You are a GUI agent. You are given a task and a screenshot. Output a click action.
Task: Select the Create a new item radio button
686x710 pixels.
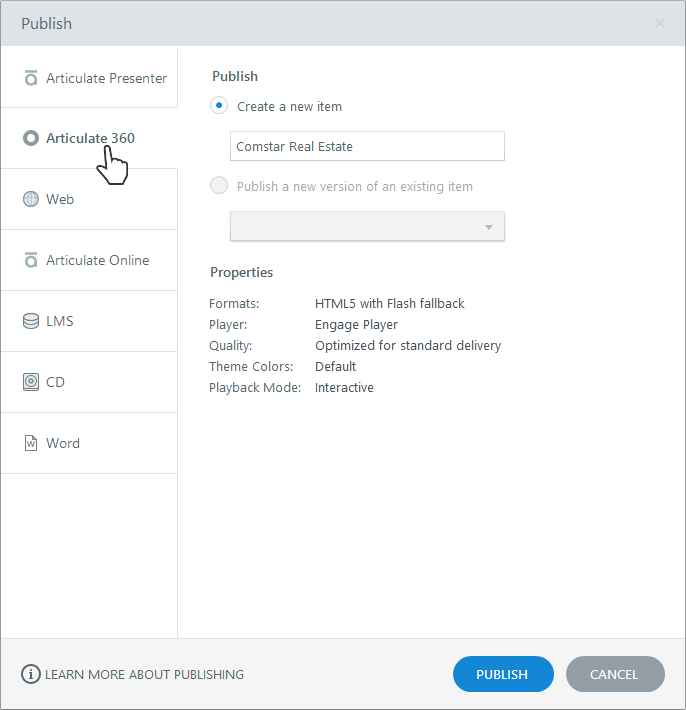click(219, 106)
